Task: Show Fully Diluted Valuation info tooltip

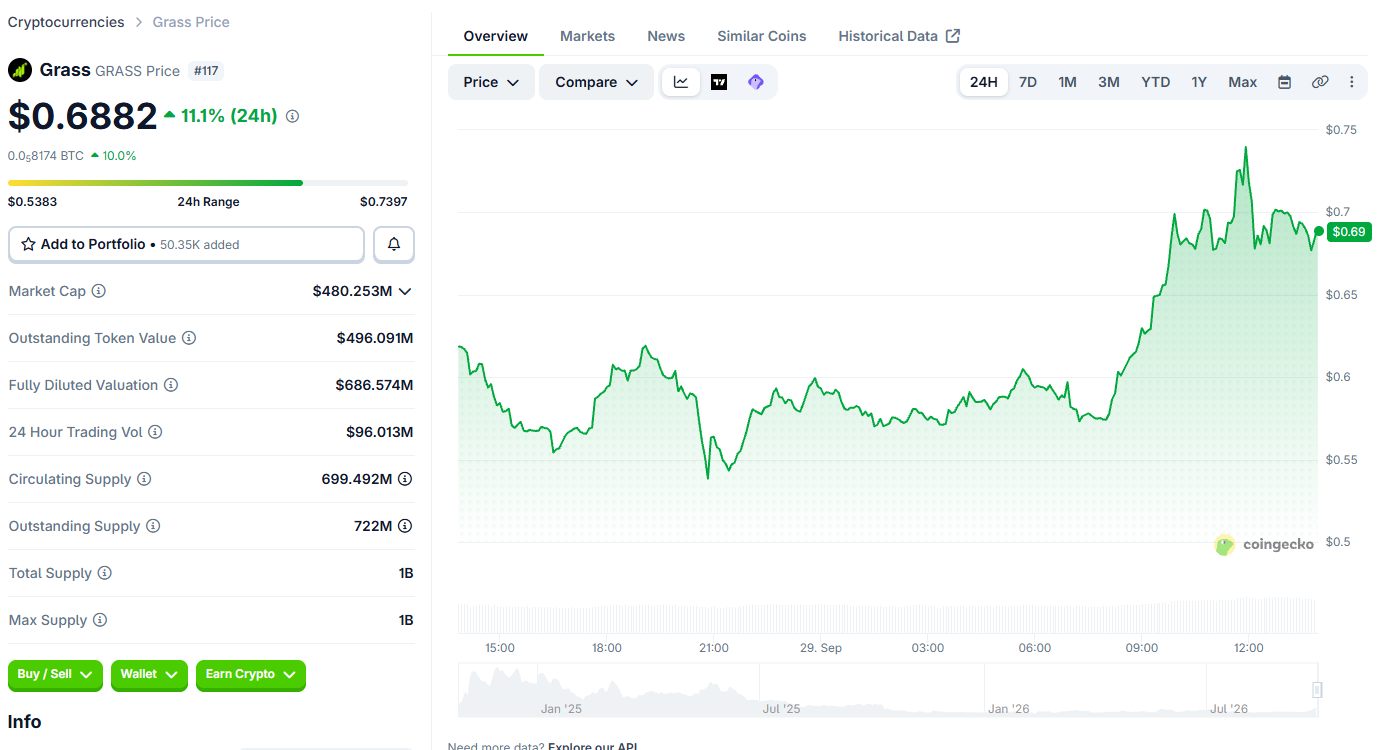Action: pyautogui.click(x=171, y=385)
